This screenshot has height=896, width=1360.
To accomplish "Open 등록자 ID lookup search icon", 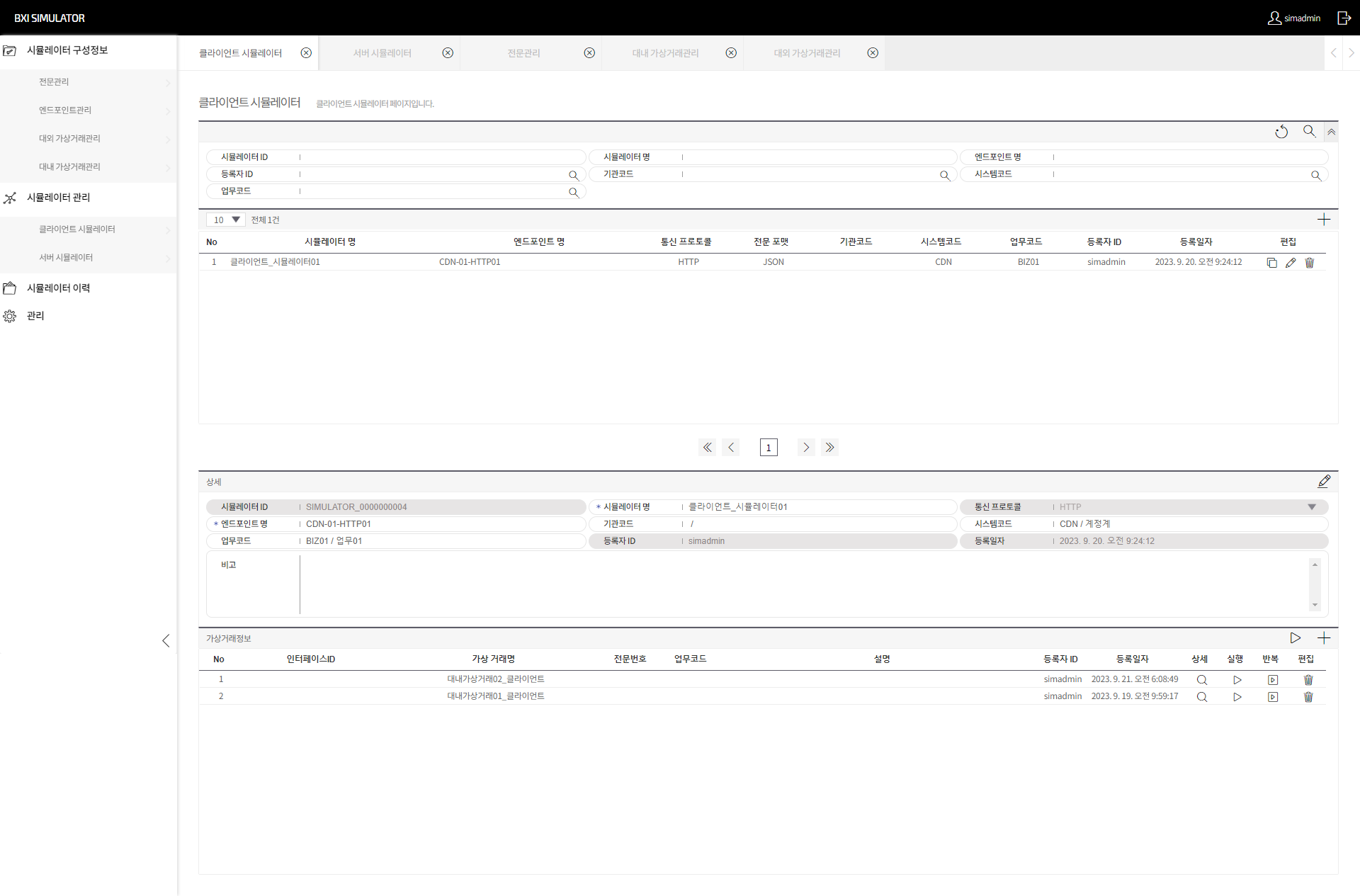I will pos(574,175).
